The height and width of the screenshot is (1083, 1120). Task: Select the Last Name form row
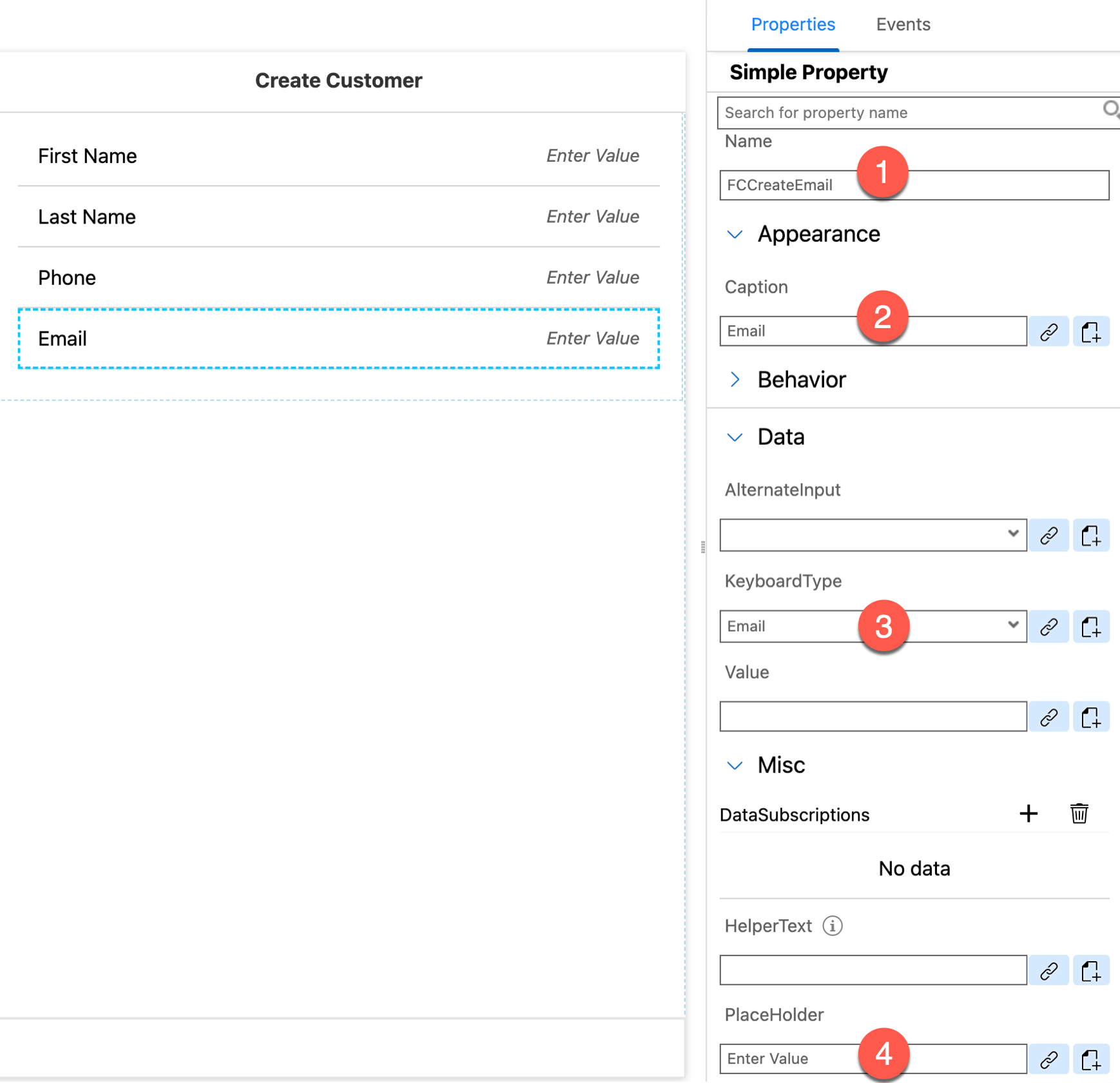pos(339,217)
